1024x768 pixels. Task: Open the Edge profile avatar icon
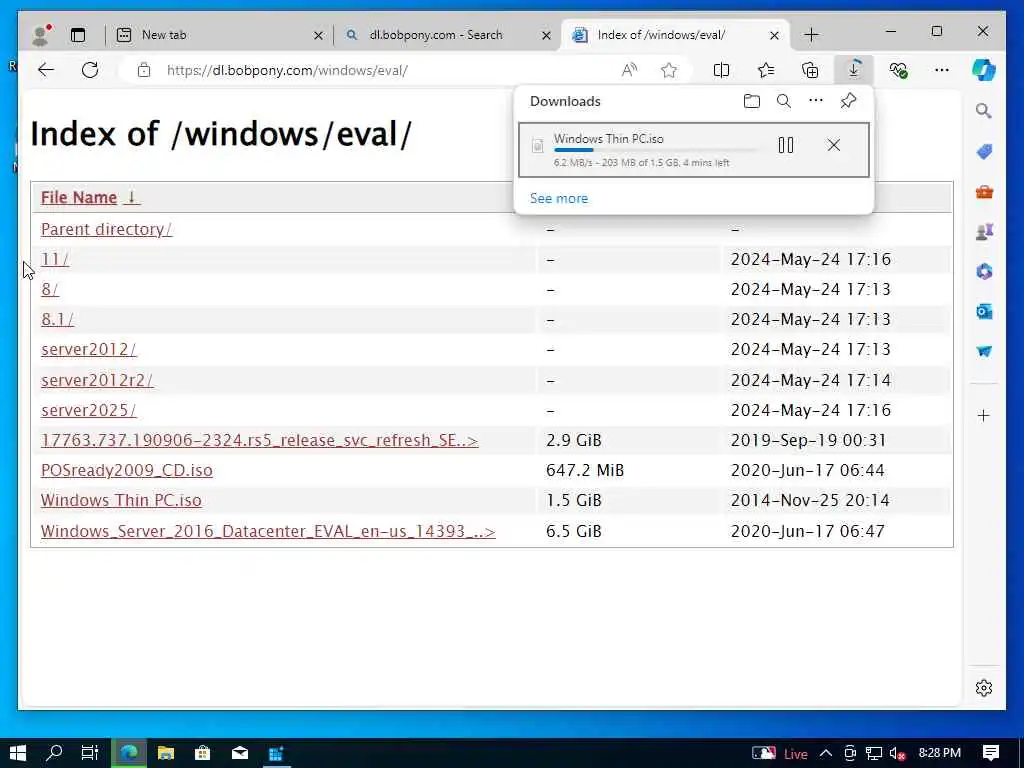pos(40,35)
